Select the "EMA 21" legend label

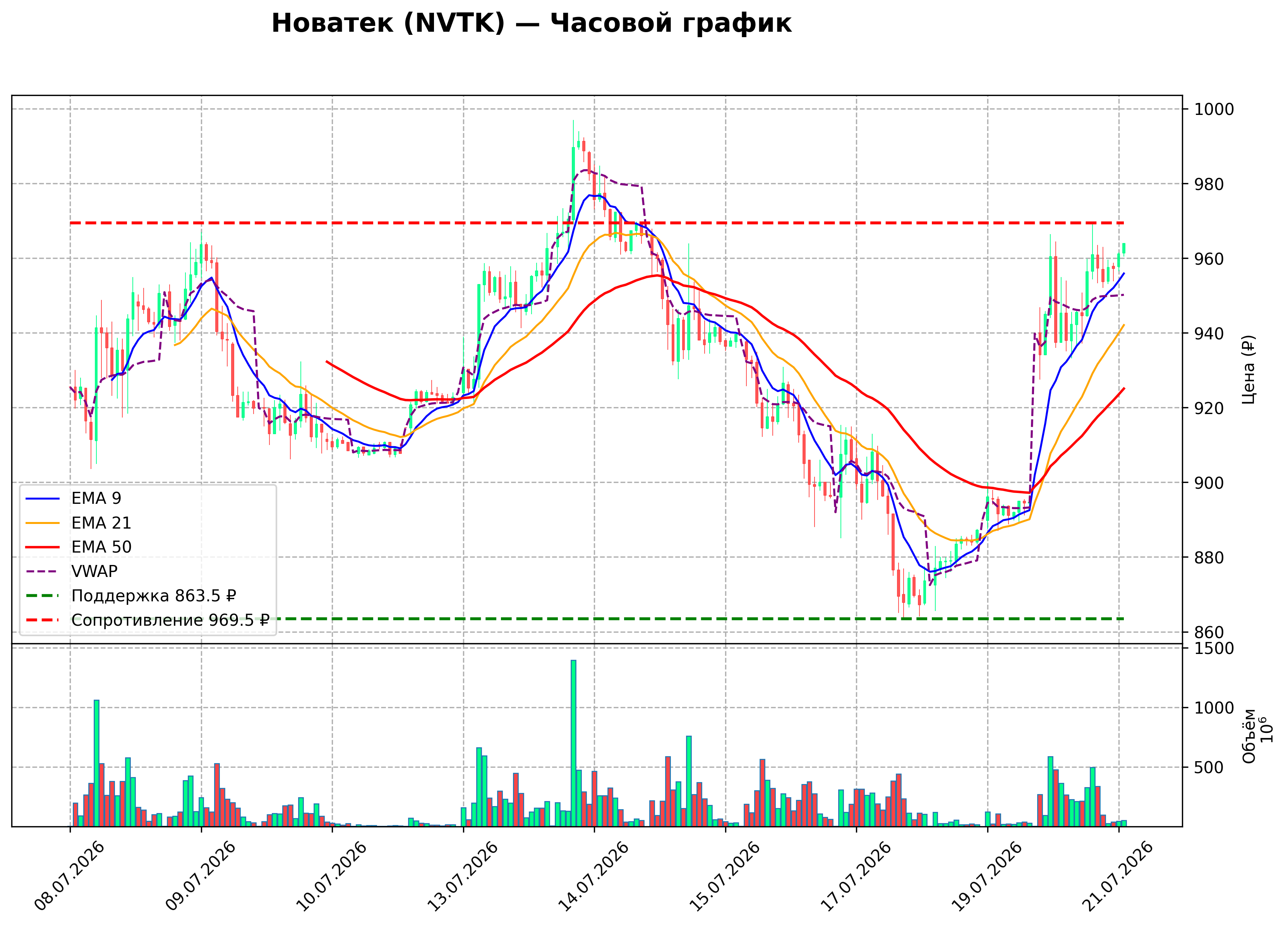(101, 523)
